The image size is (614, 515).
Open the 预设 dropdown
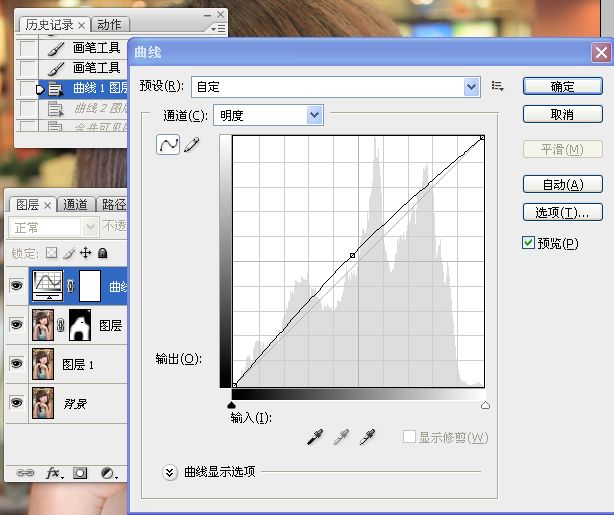(x=471, y=87)
